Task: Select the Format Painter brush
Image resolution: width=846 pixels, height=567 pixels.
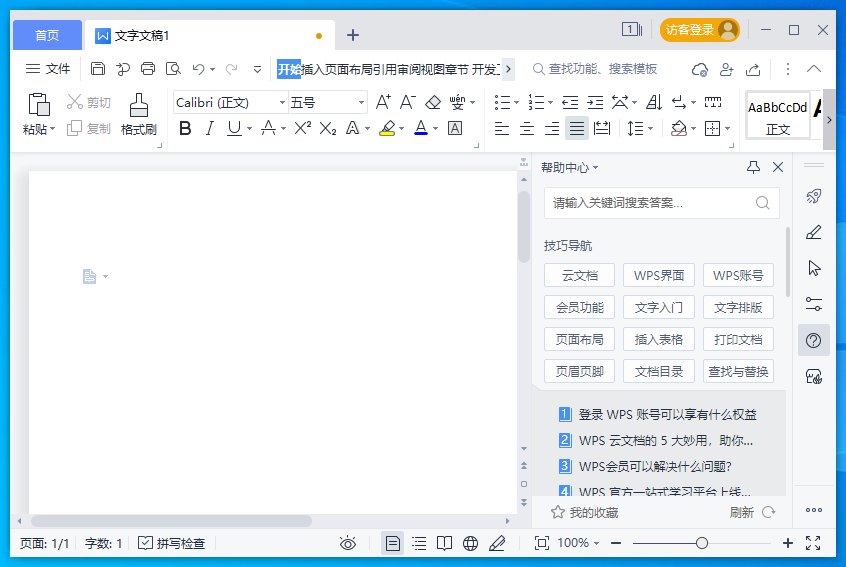Action: pyautogui.click(x=139, y=105)
